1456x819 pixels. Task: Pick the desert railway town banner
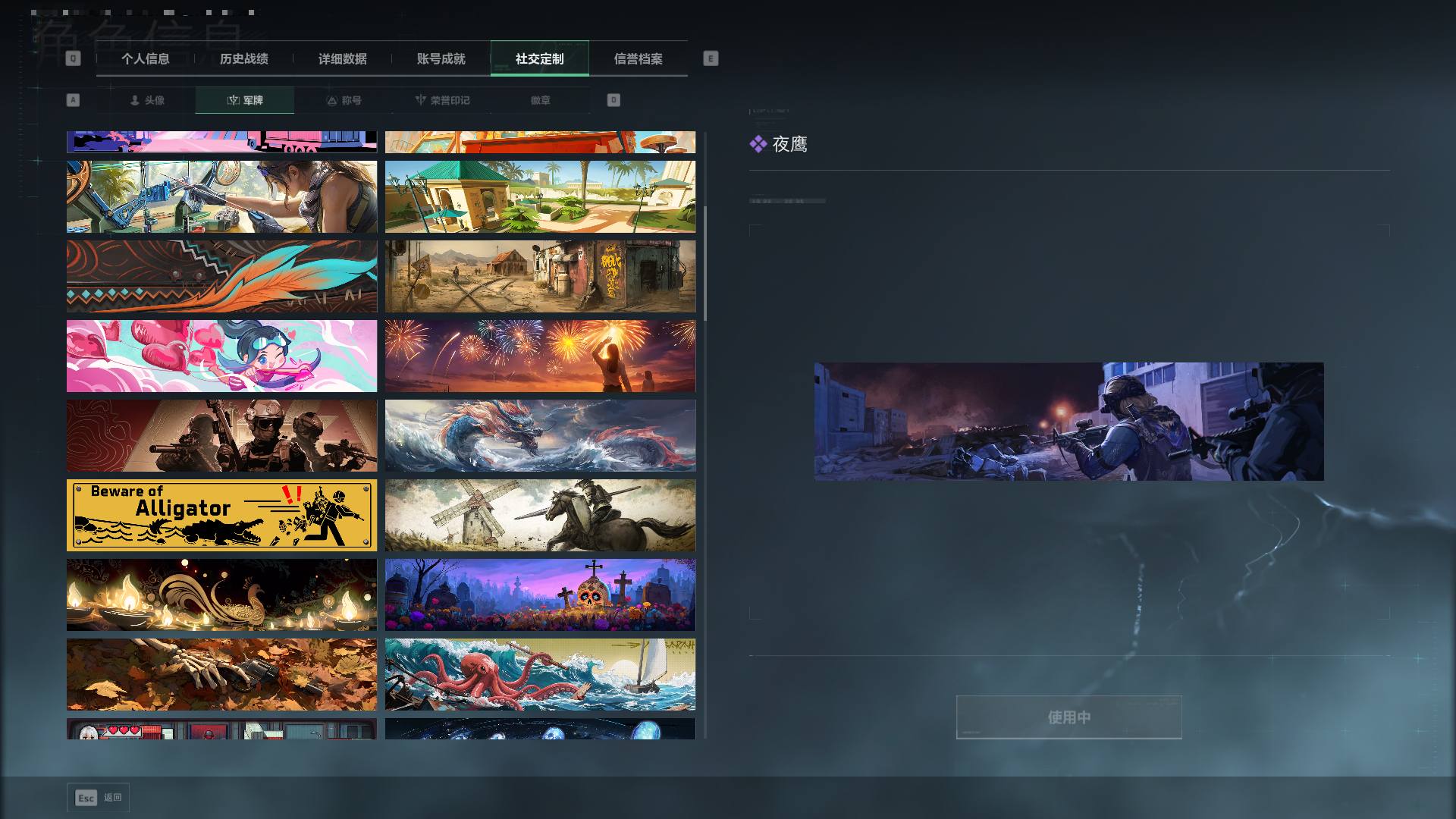pyautogui.click(x=540, y=276)
